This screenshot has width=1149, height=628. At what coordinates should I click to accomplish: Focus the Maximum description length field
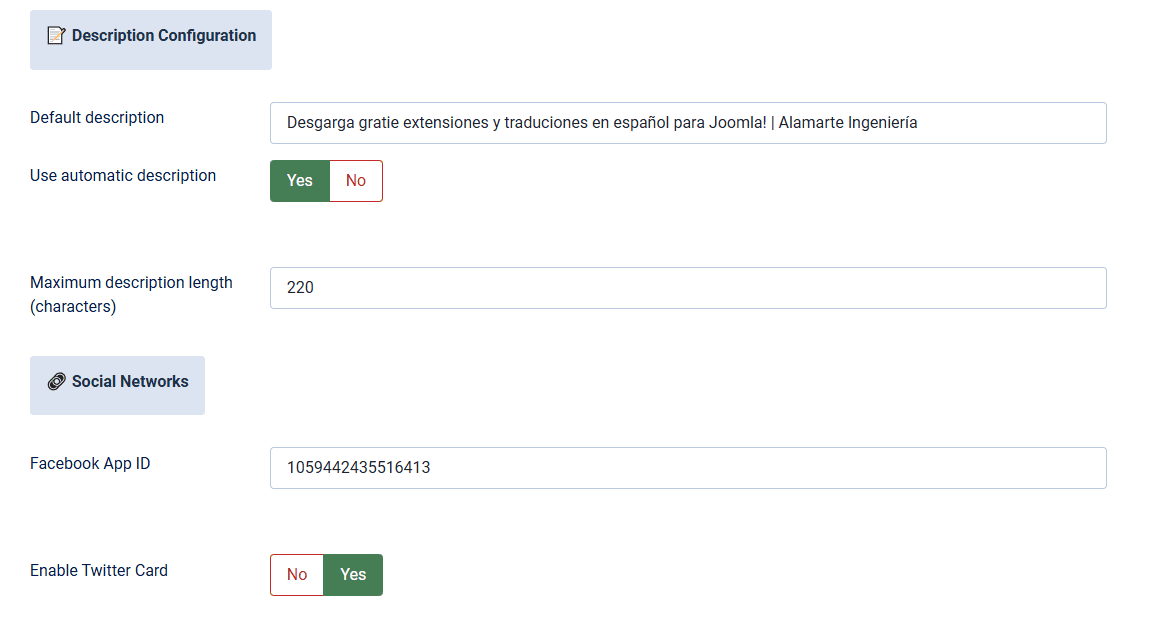(688, 288)
